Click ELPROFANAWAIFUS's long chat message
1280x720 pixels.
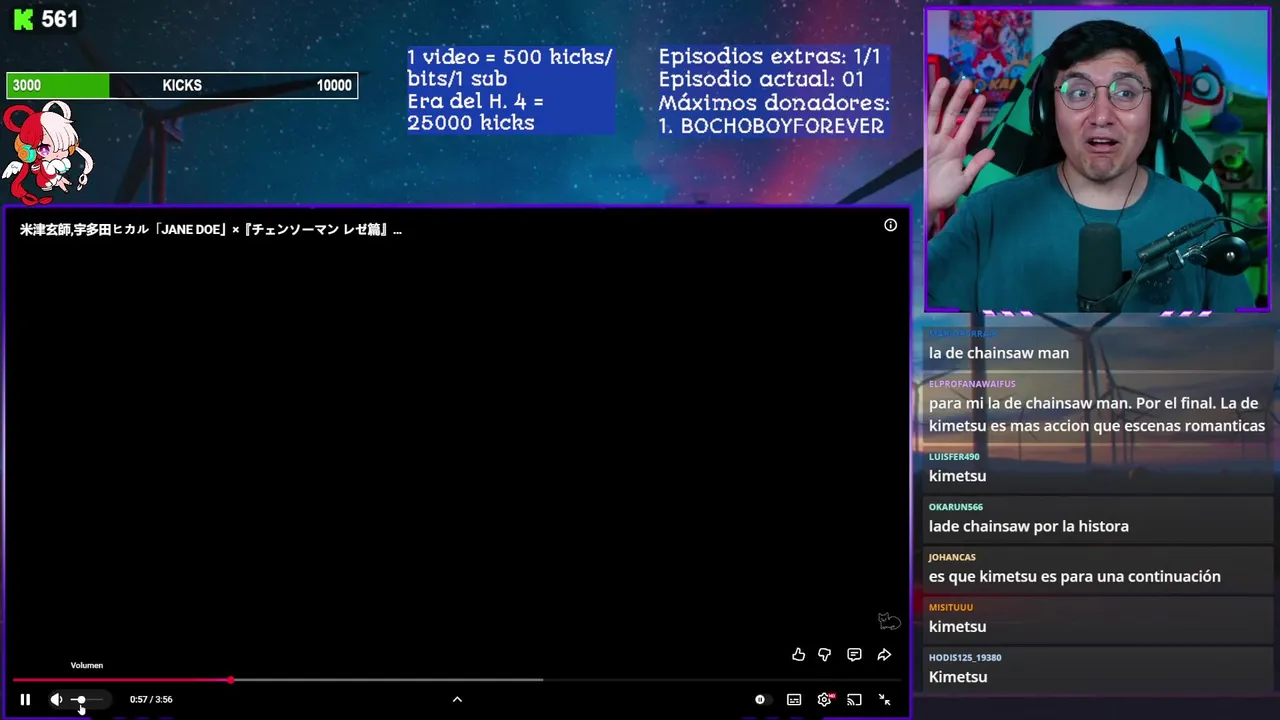point(1097,415)
